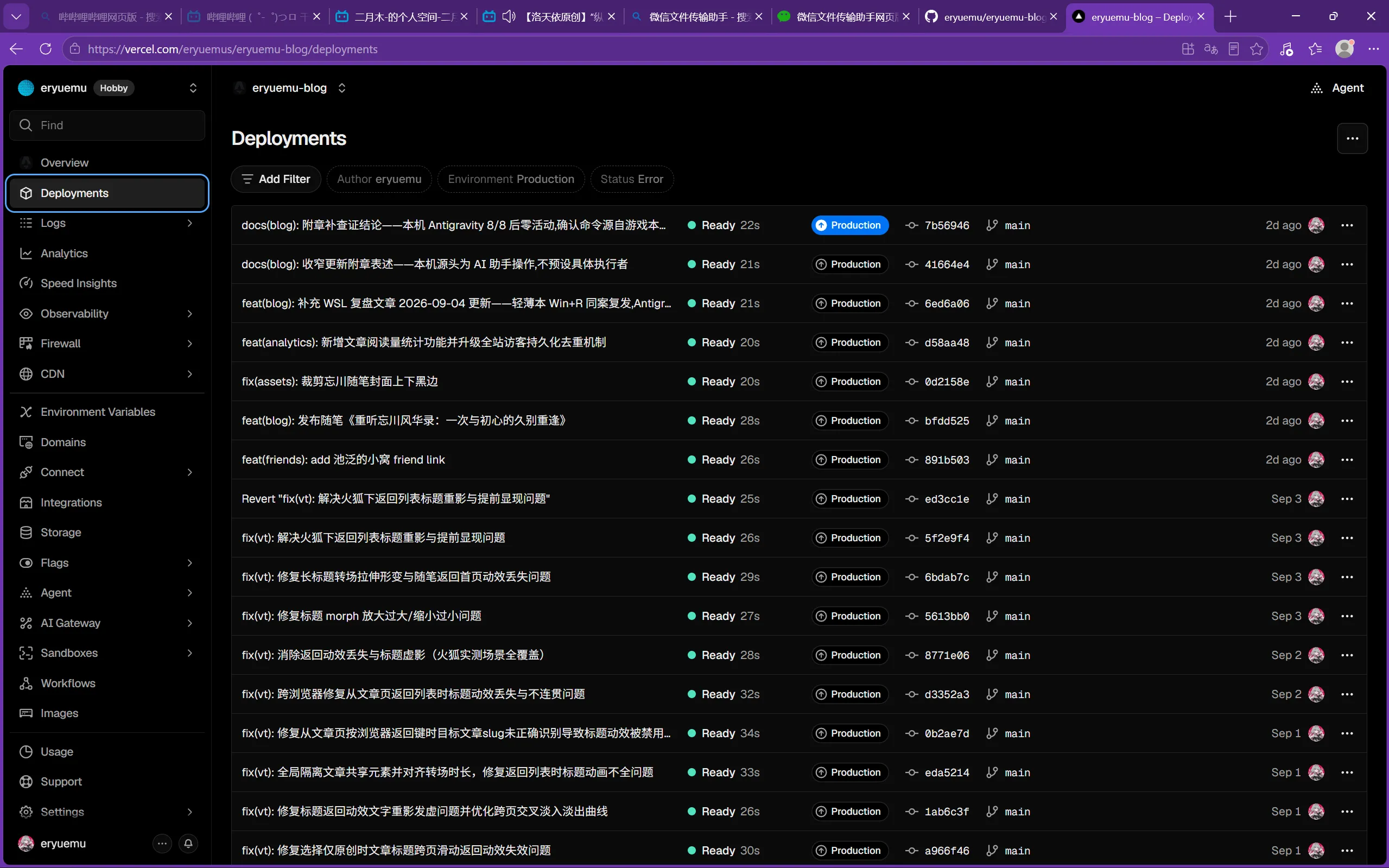Open options menu for deployment 7b56946
This screenshot has height=868, width=1389.
1347,226
